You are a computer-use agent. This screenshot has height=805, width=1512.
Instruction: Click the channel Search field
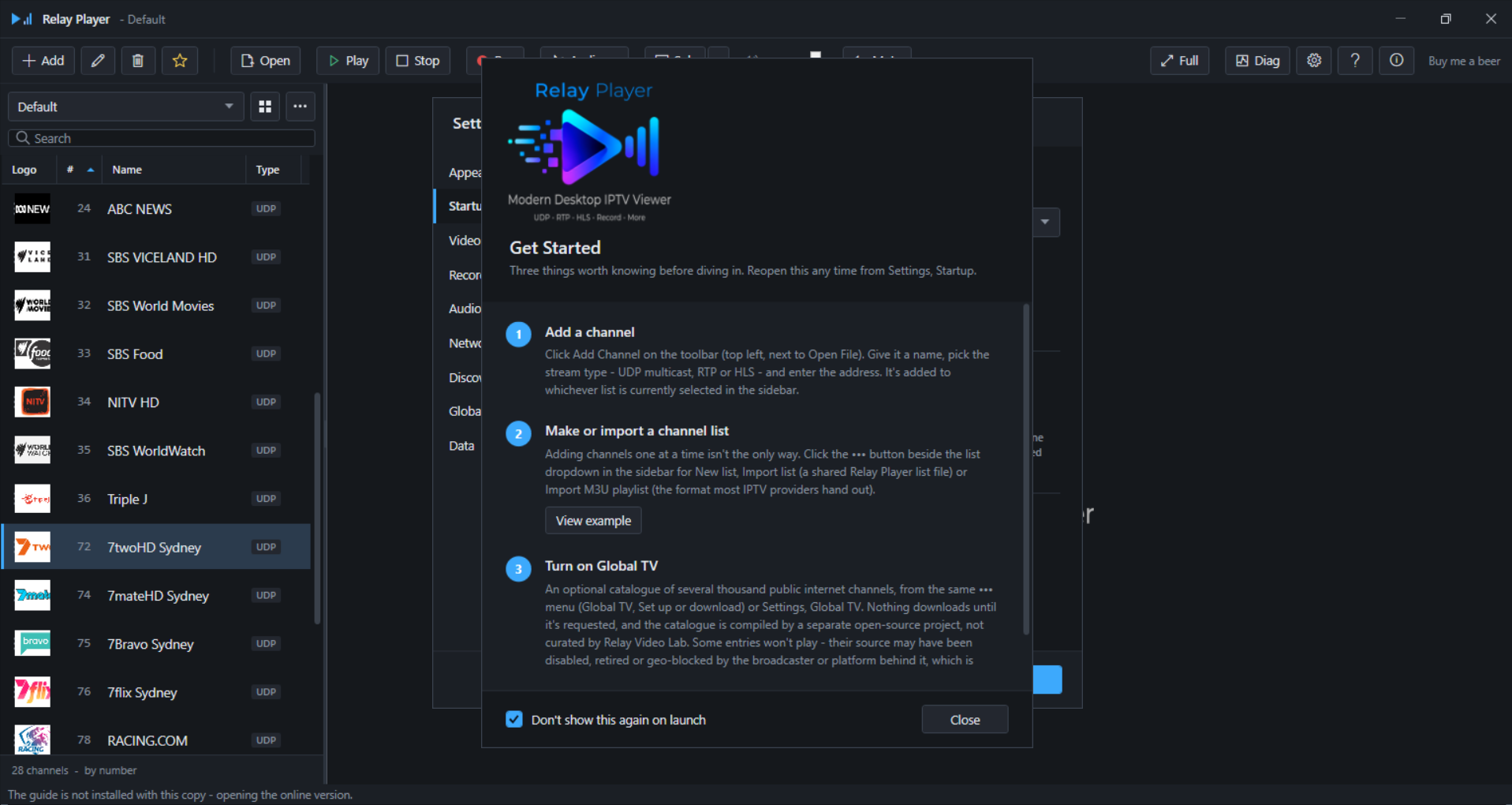pos(162,138)
